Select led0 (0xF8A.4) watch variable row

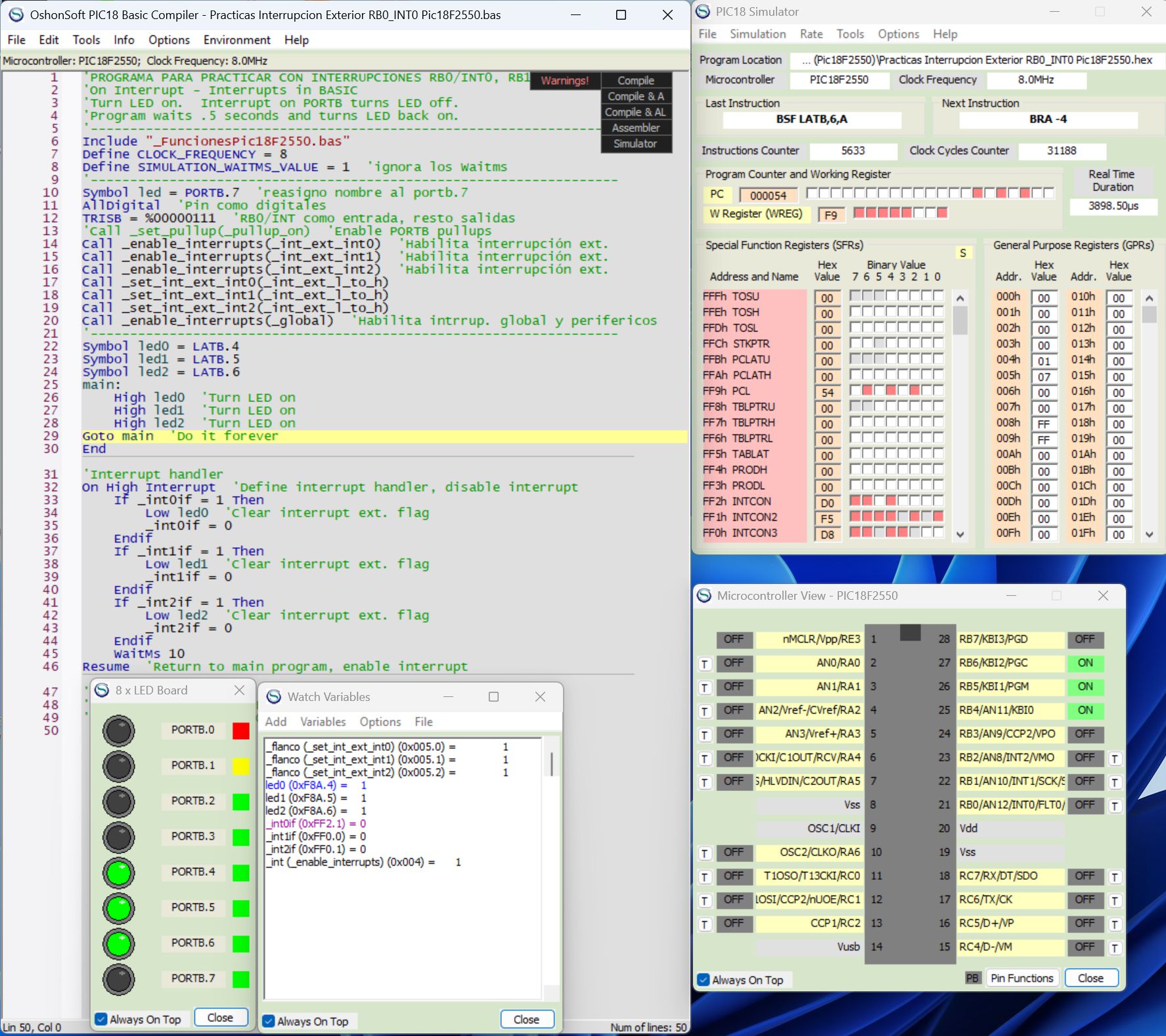coord(315,785)
